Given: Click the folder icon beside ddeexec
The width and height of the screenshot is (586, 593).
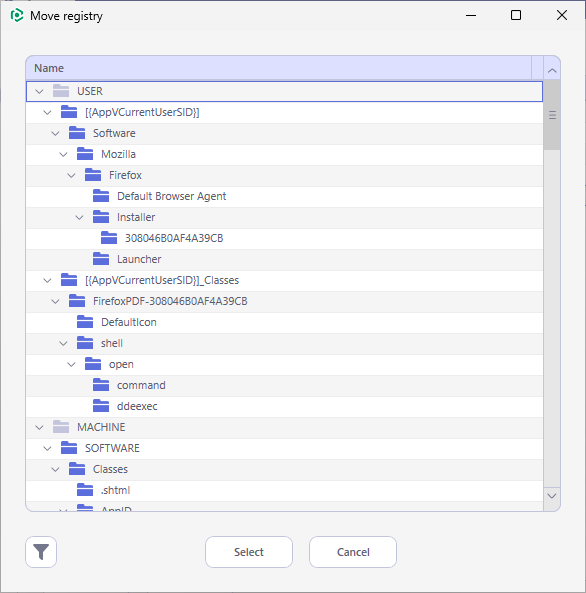Looking at the screenshot, I should [101, 406].
